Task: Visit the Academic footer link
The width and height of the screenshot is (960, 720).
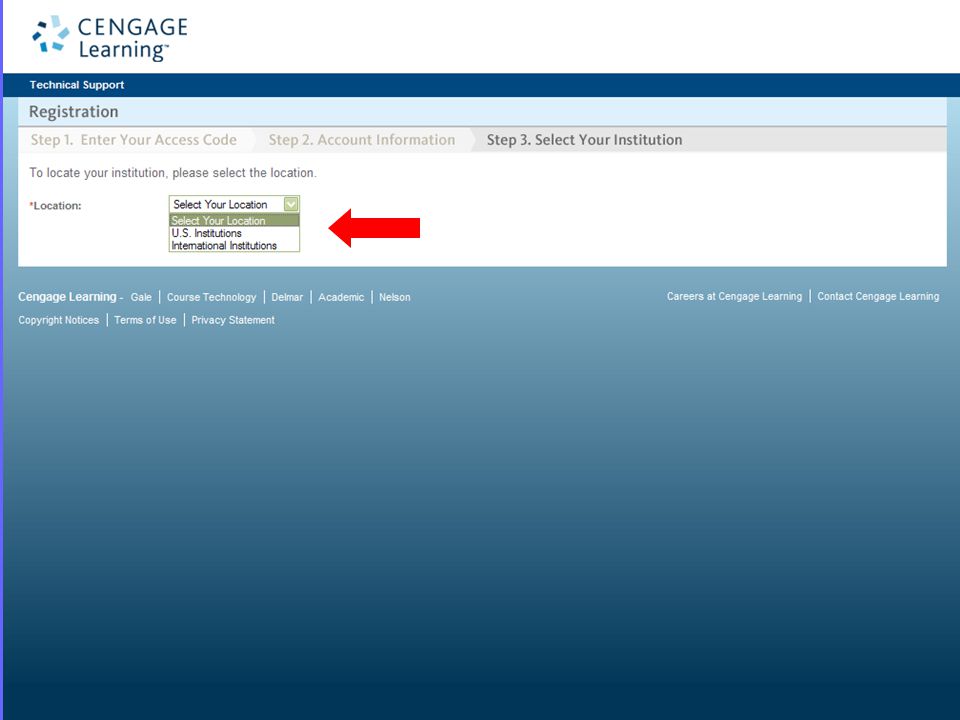Action: click(341, 297)
